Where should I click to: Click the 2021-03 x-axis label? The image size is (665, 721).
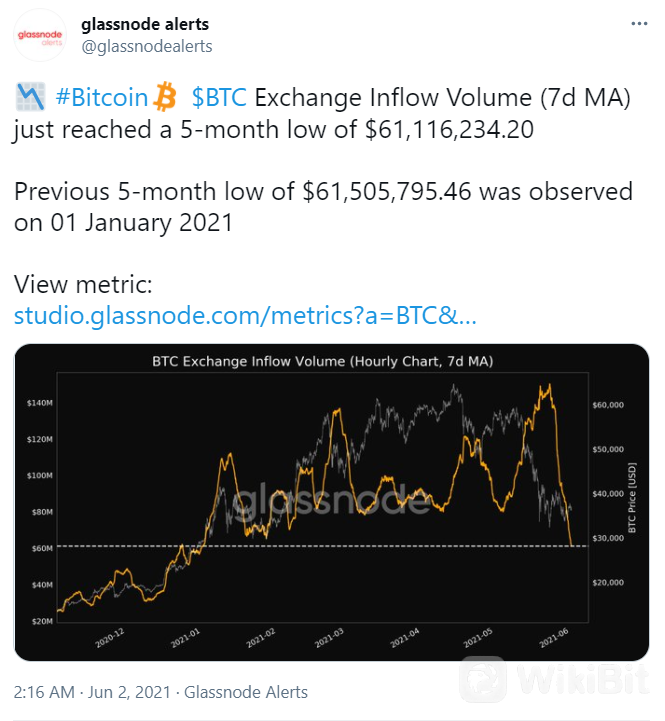click(x=329, y=638)
